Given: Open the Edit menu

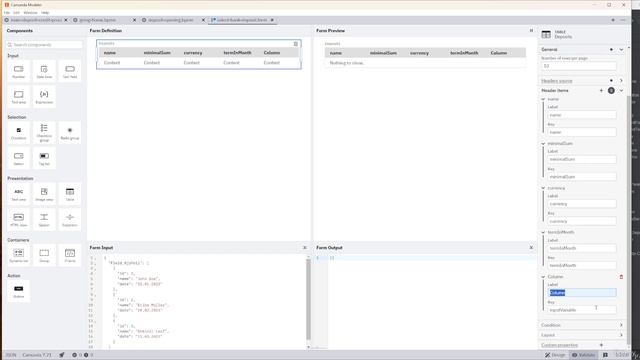Looking at the screenshot, I should [x=16, y=13].
